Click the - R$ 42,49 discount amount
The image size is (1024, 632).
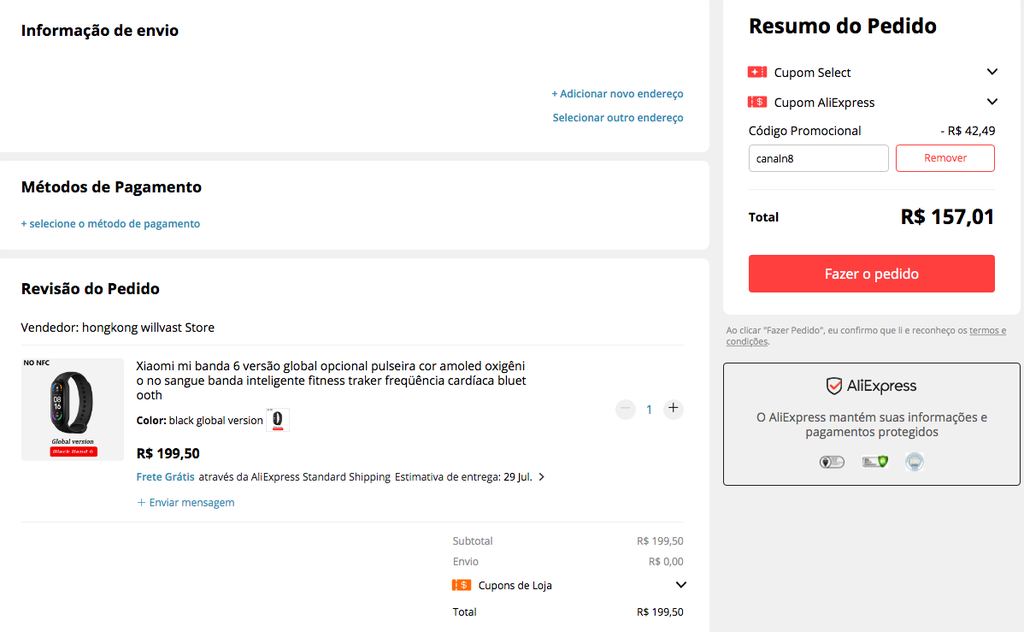968,131
